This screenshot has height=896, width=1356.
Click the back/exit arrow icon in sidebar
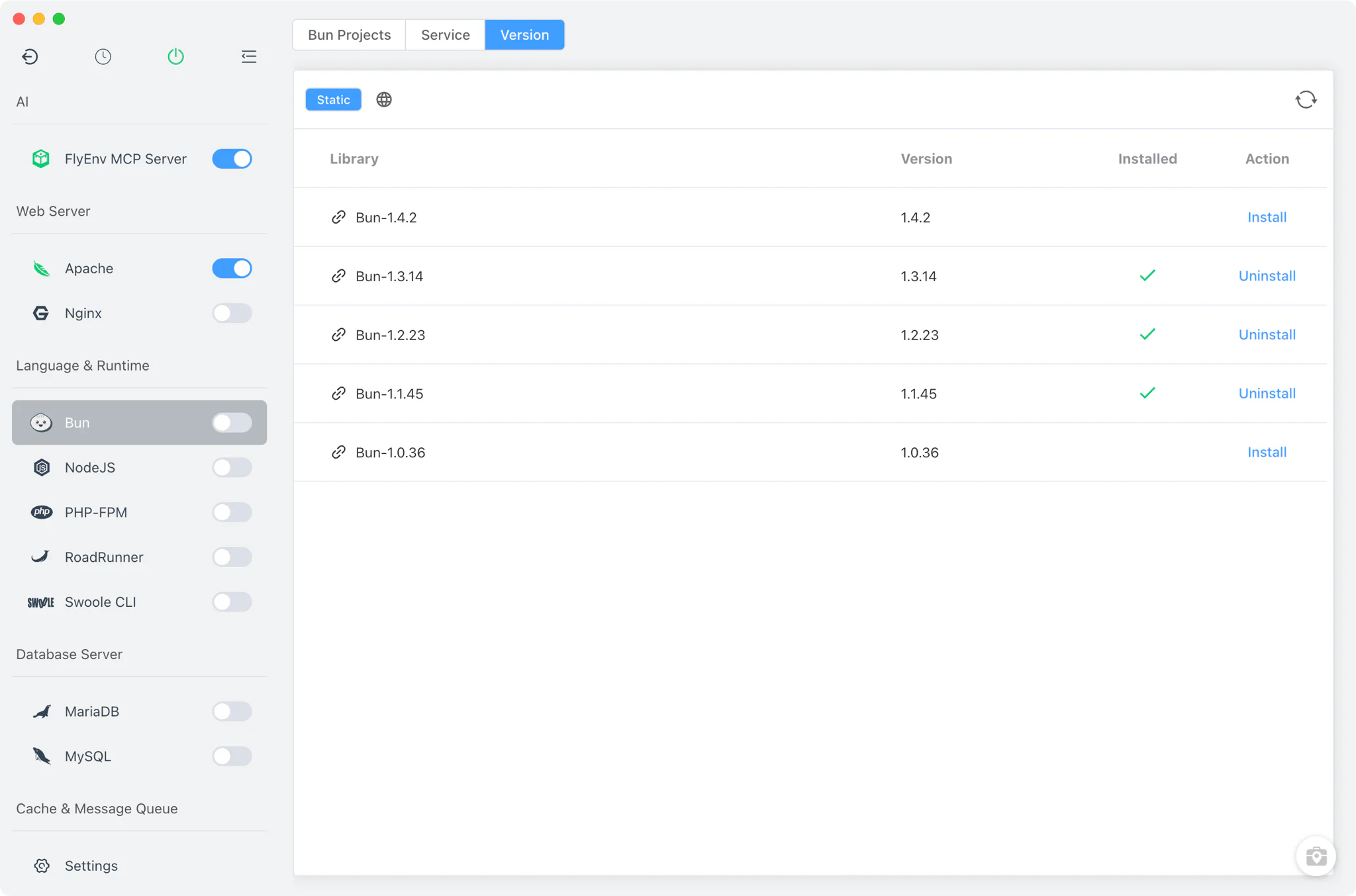(x=30, y=56)
